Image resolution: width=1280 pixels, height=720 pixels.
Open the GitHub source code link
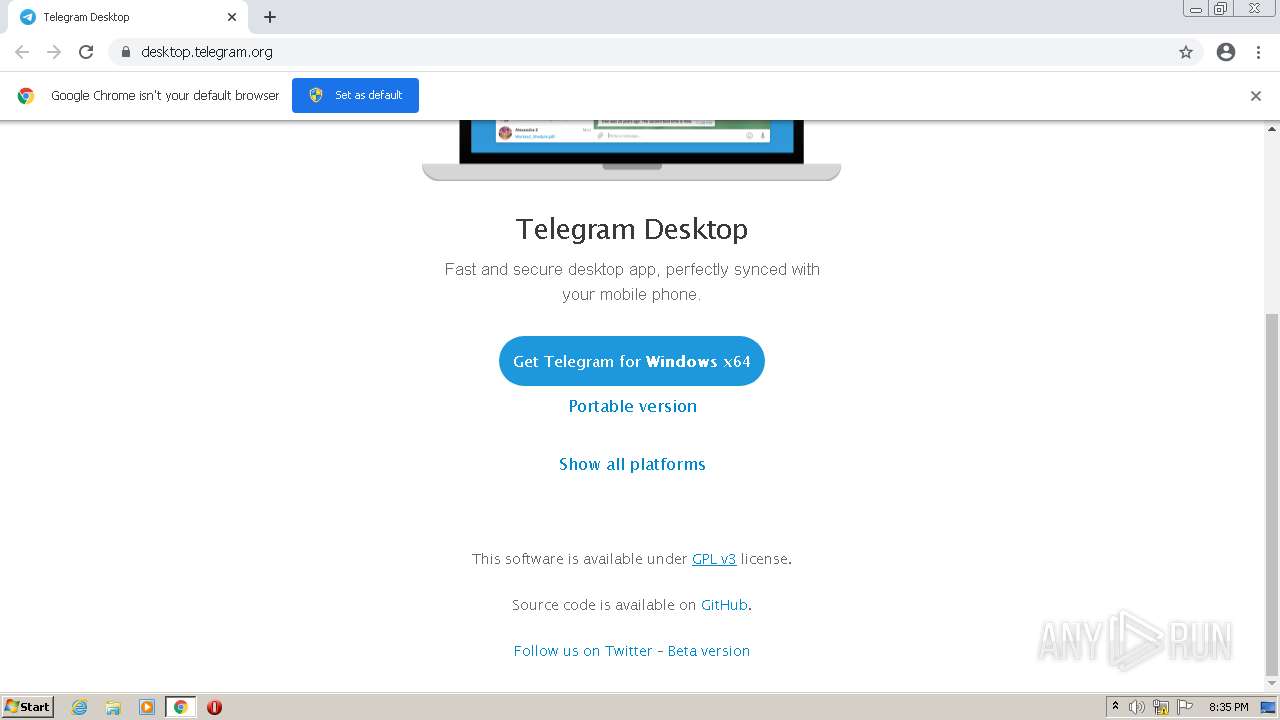(x=724, y=605)
